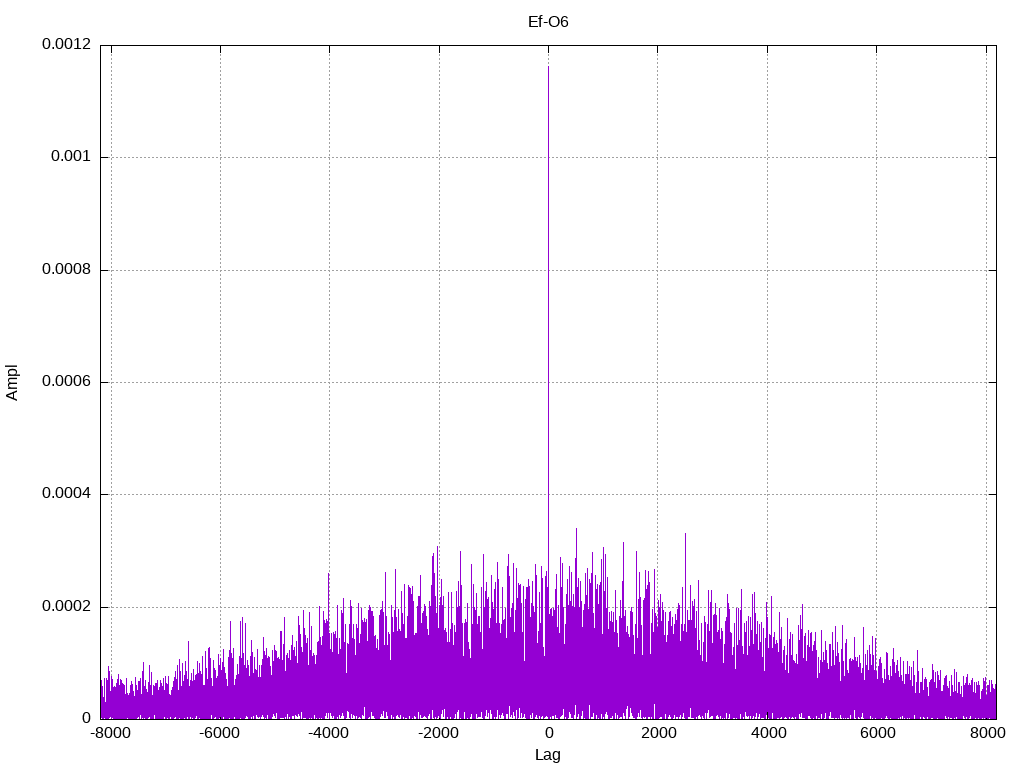This screenshot has width=1024, height=768.
Task: Click the -4000 x-axis tick label
Action: tap(328, 733)
